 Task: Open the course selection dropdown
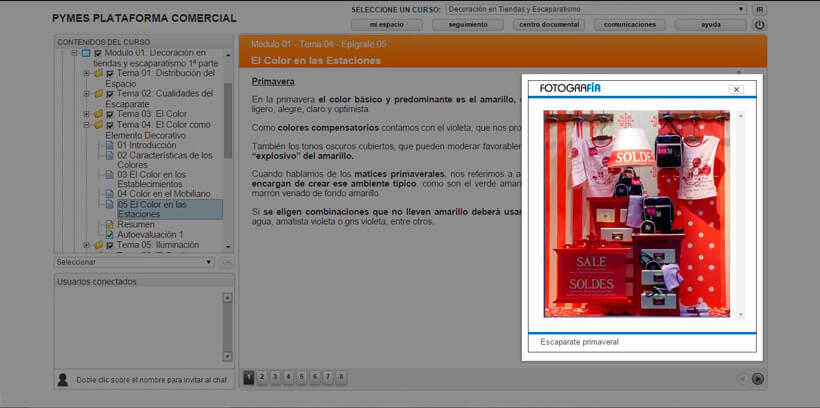[x=596, y=9]
